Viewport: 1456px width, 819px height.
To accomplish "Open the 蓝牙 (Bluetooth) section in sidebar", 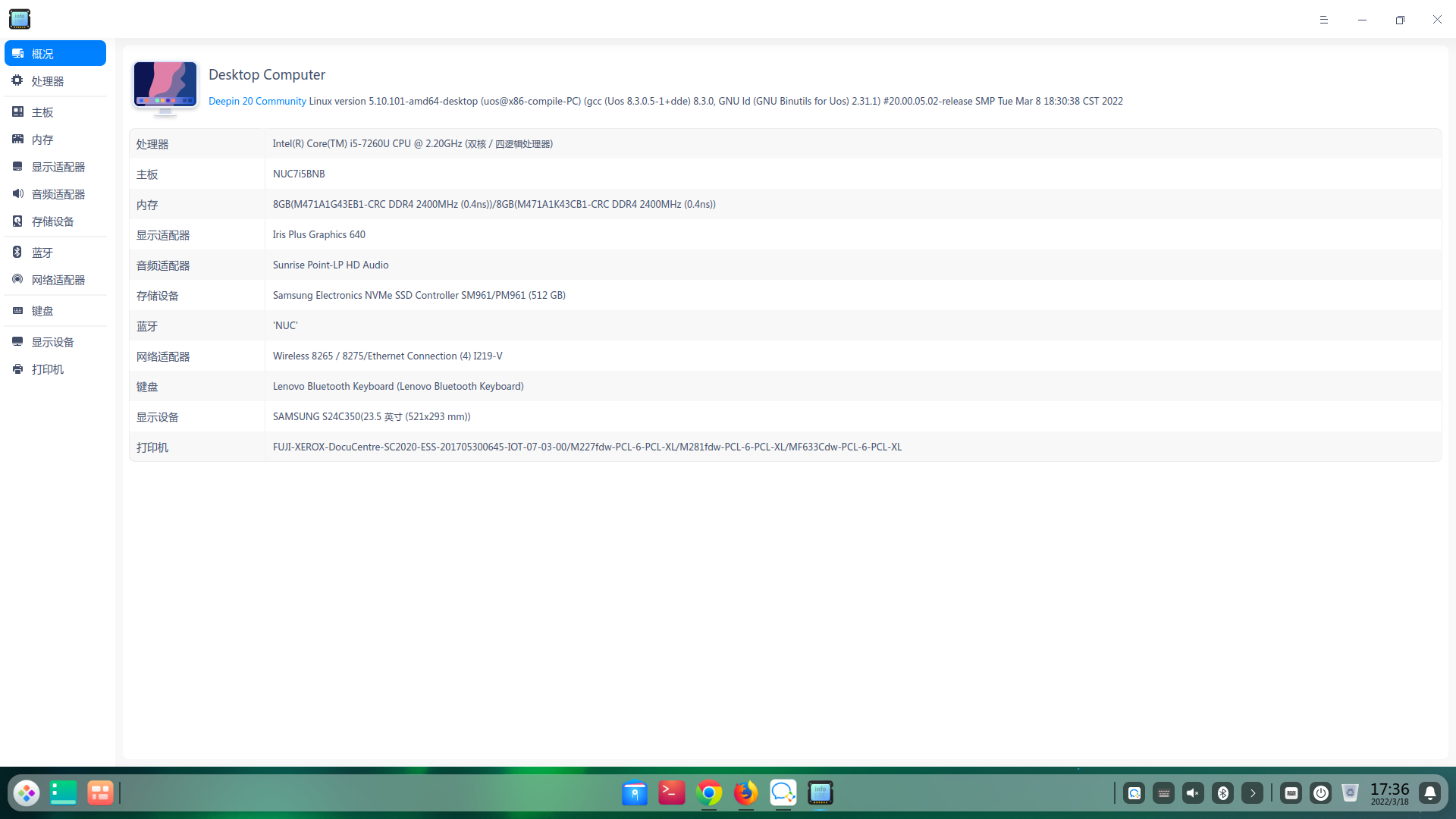I will (42, 252).
